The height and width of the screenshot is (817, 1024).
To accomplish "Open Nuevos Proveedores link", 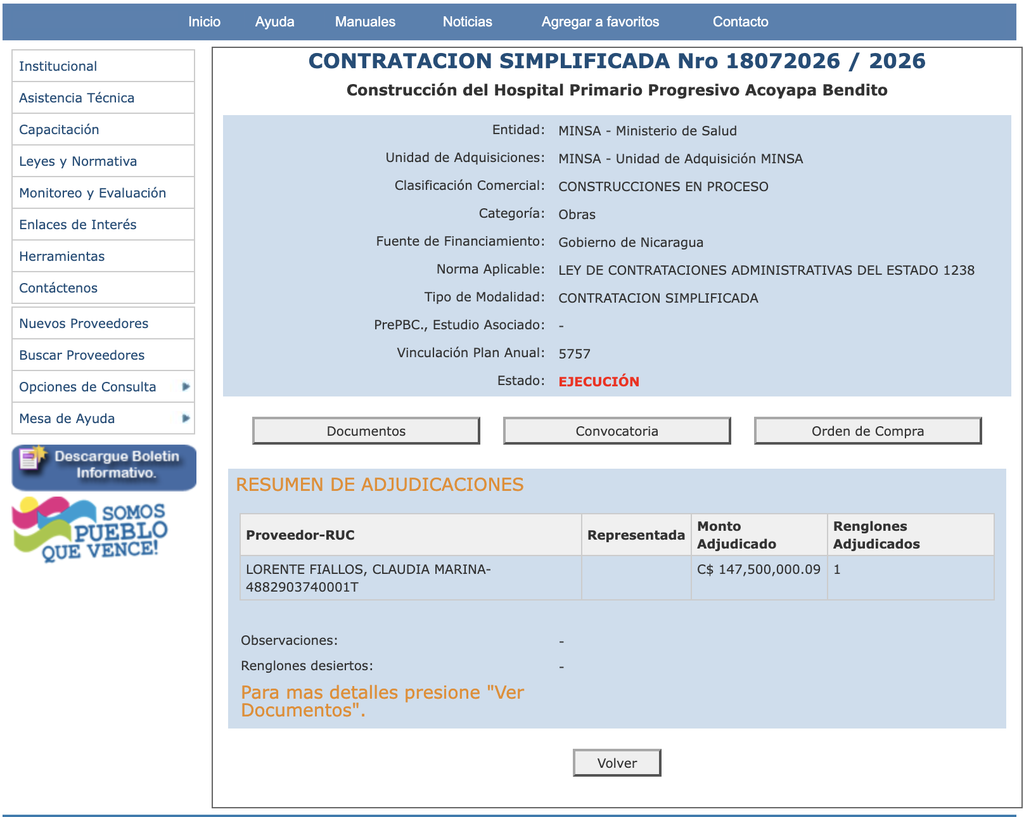I will pyautogui.click(x=103, y=323).
